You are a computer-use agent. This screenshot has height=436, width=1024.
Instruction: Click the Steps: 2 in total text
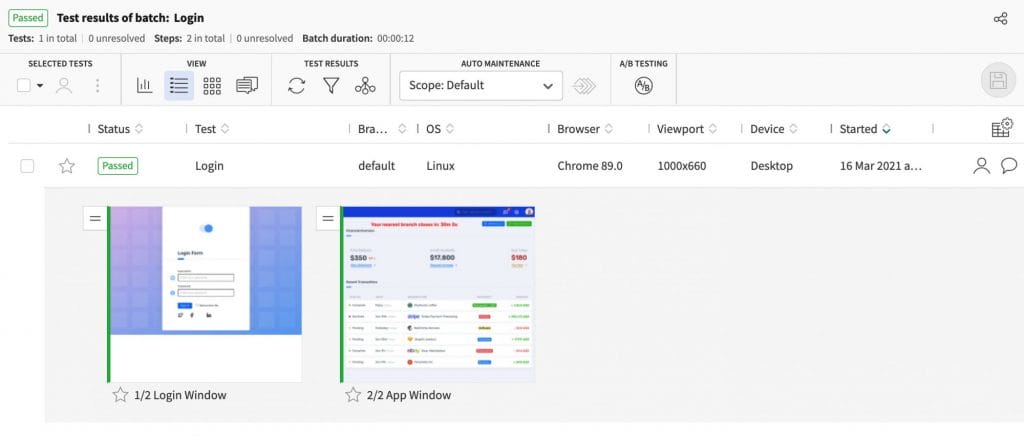pyautogui.click(x=189, y=39)
